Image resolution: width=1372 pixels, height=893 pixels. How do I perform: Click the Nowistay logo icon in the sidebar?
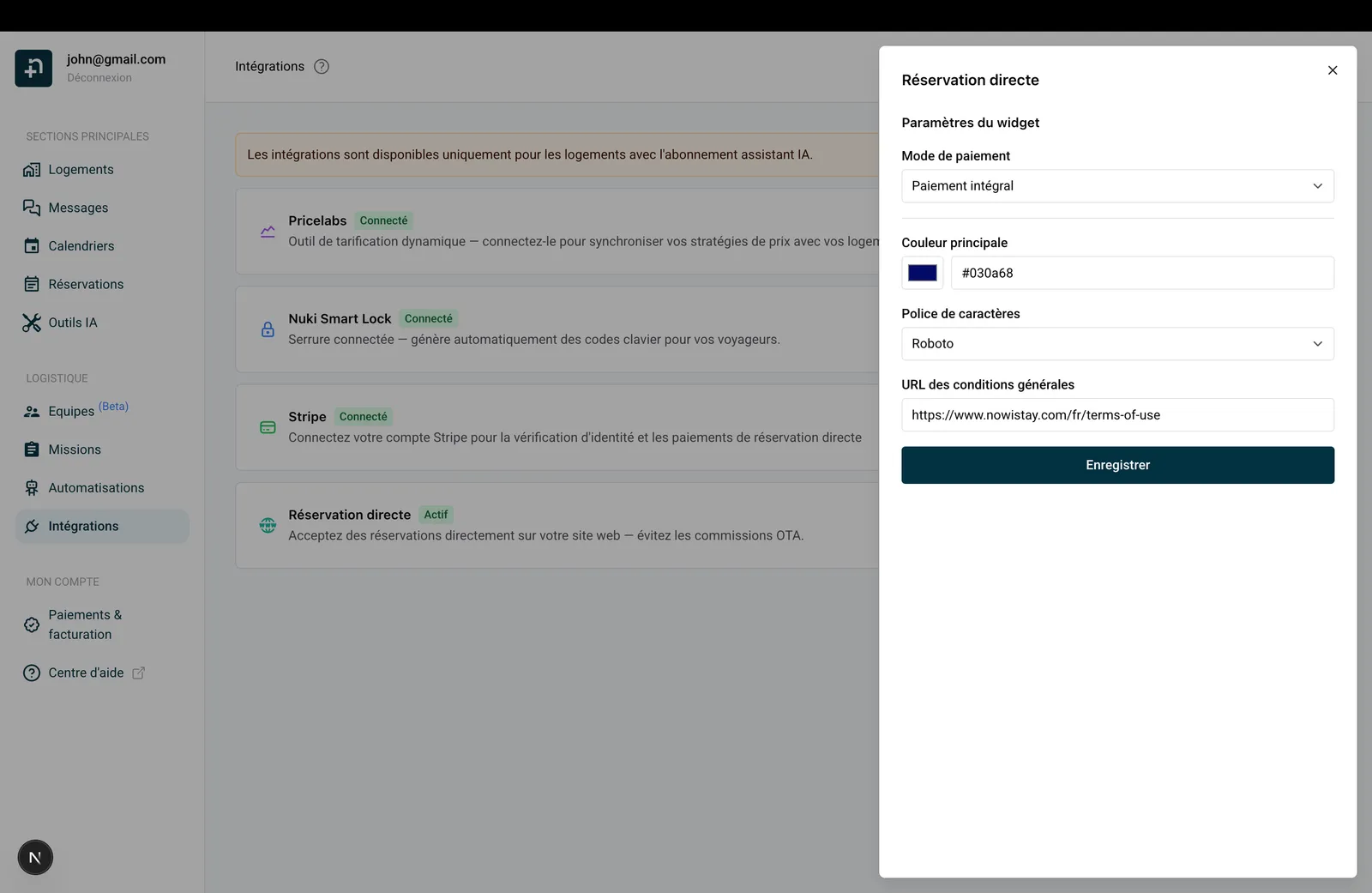pyautogui.click(x=33, y=68)
